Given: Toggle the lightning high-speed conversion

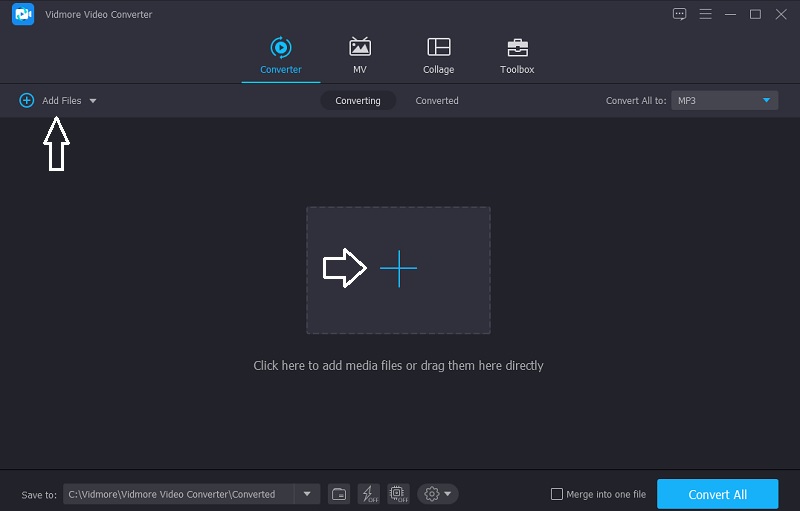Looking at the screenshot, I should pyautogui.click(x=368, y=494).
